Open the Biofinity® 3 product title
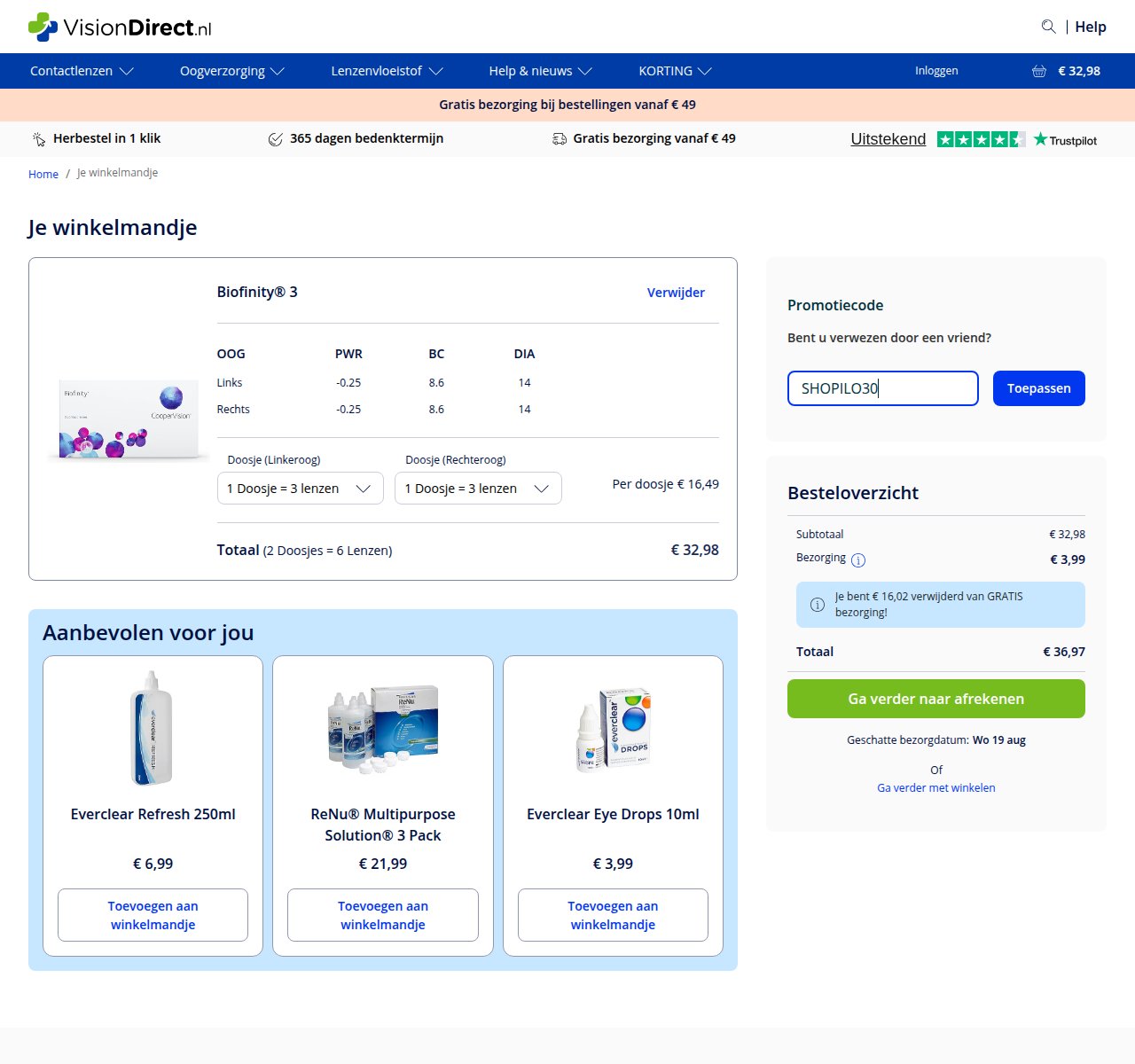This screenshot has height=1064, width=1135. (257, 292)
